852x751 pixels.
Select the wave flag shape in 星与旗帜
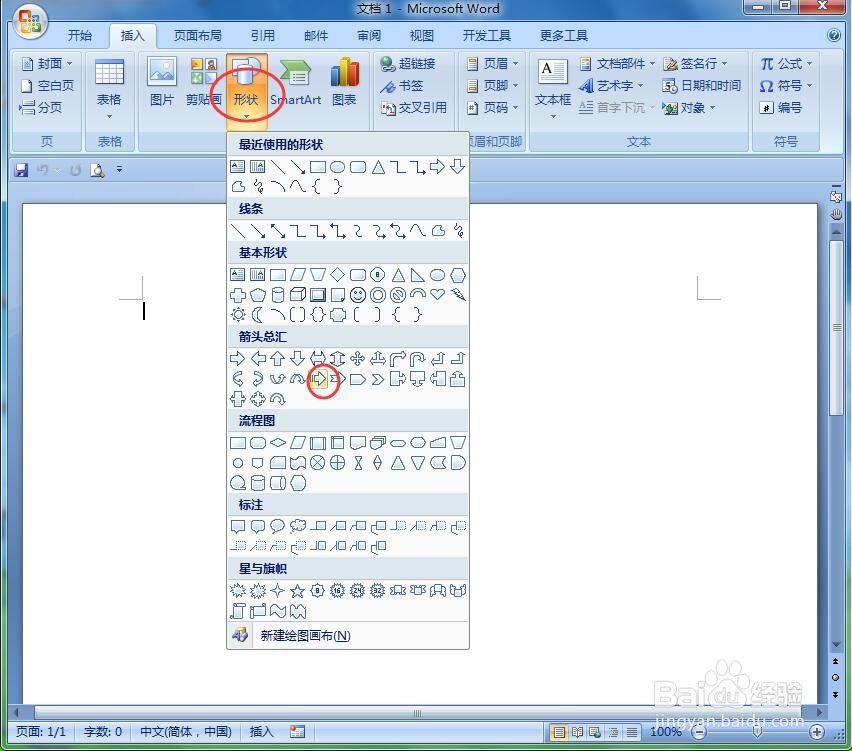(x=278, y=611)
